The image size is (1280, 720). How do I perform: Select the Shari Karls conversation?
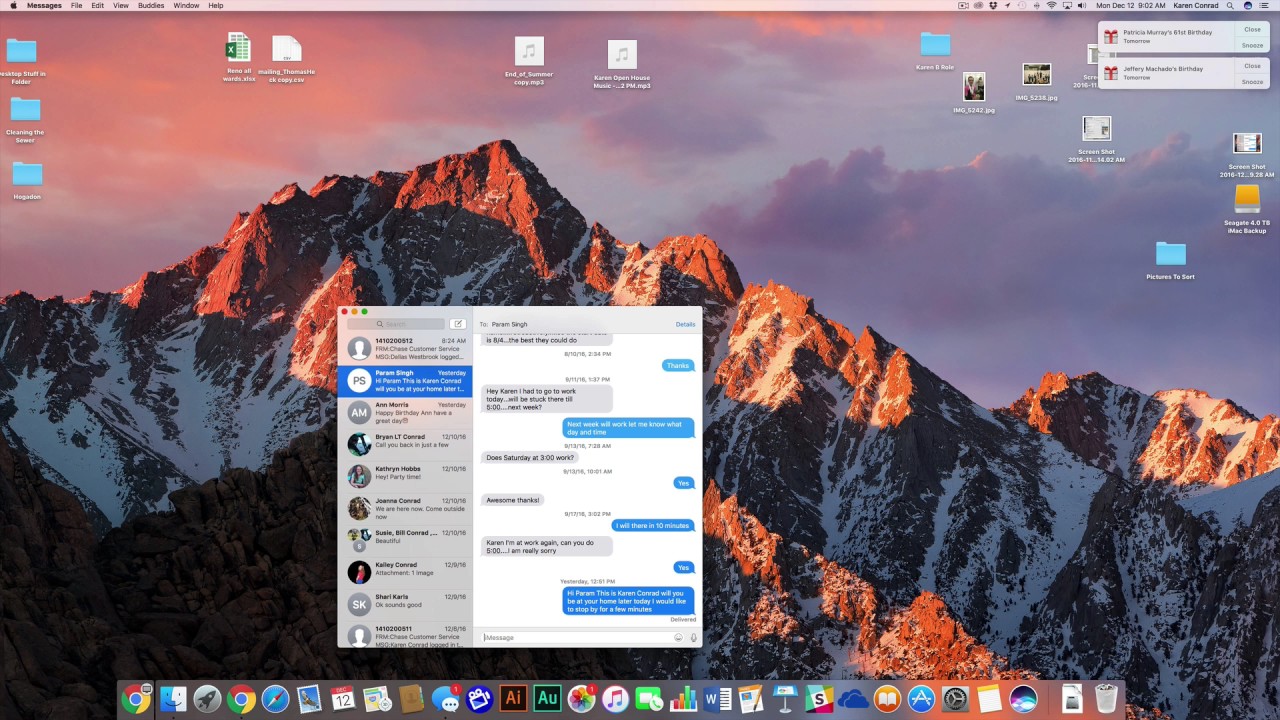coord(405,604)
